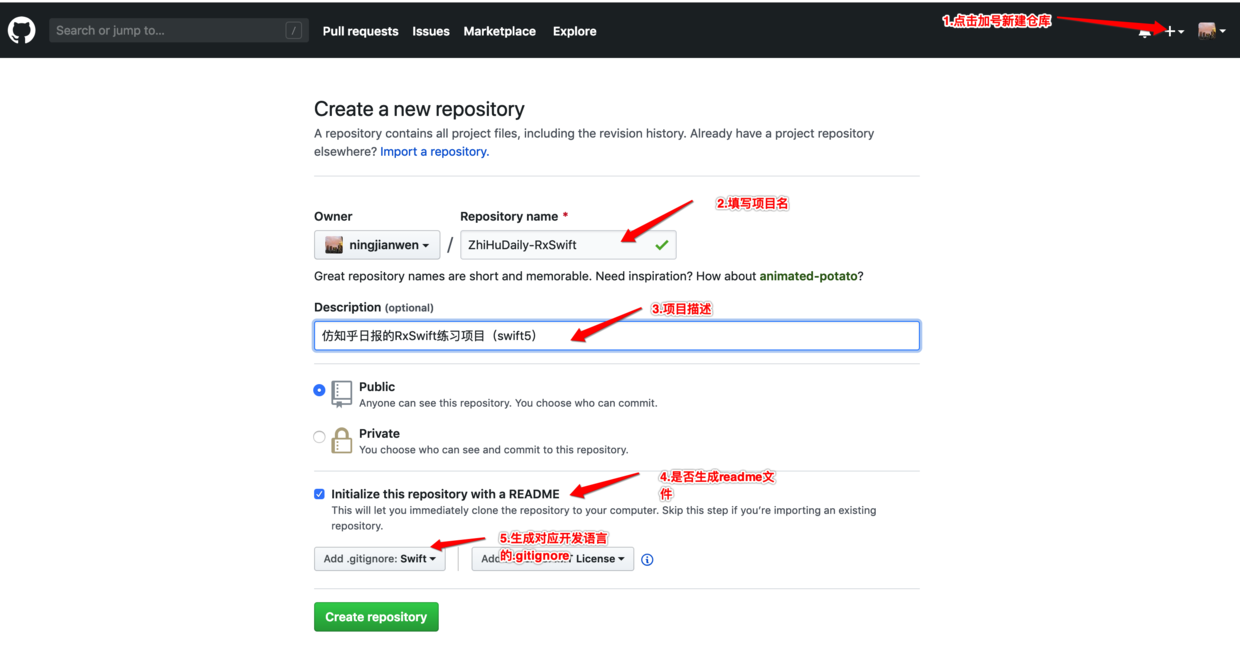This screenshot has width=1240, height=648.
Task: Open the user avatar menu
Action: (x=1212, y=31)
